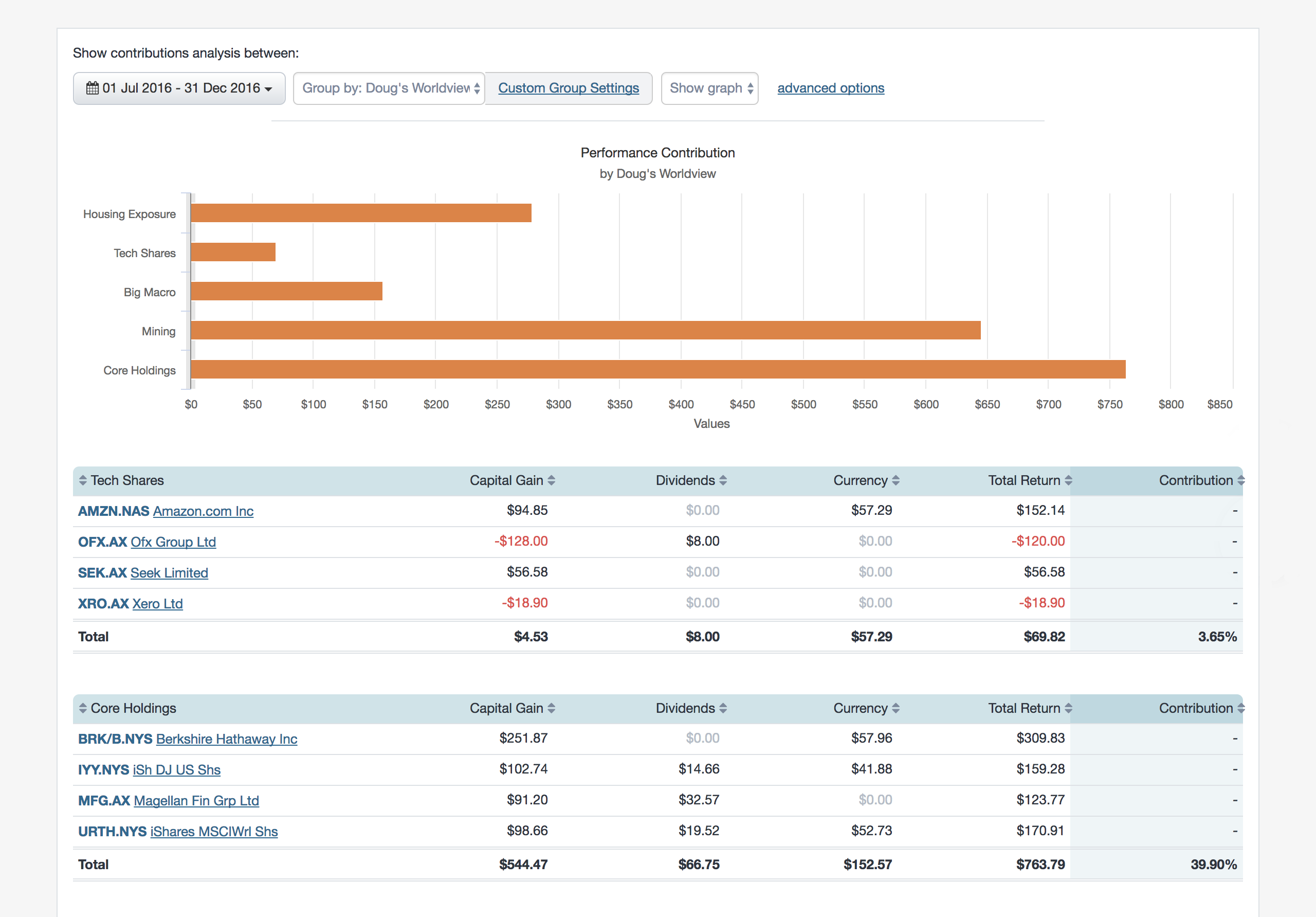This screenshot has width=1316, height=917.
Task: Click the sort icon on Contribution column
Action: [1241, 480]
